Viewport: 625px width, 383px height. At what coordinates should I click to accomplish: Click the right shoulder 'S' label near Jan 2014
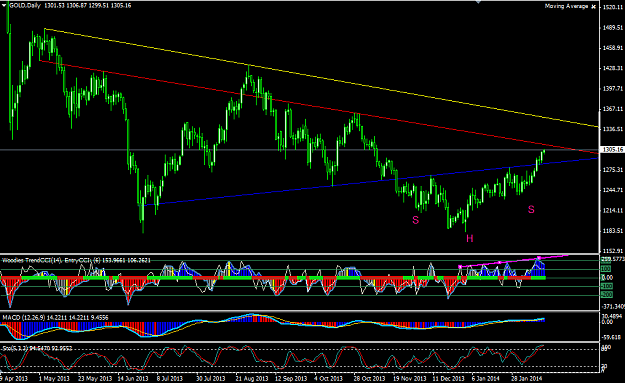[x=531, y=210]
